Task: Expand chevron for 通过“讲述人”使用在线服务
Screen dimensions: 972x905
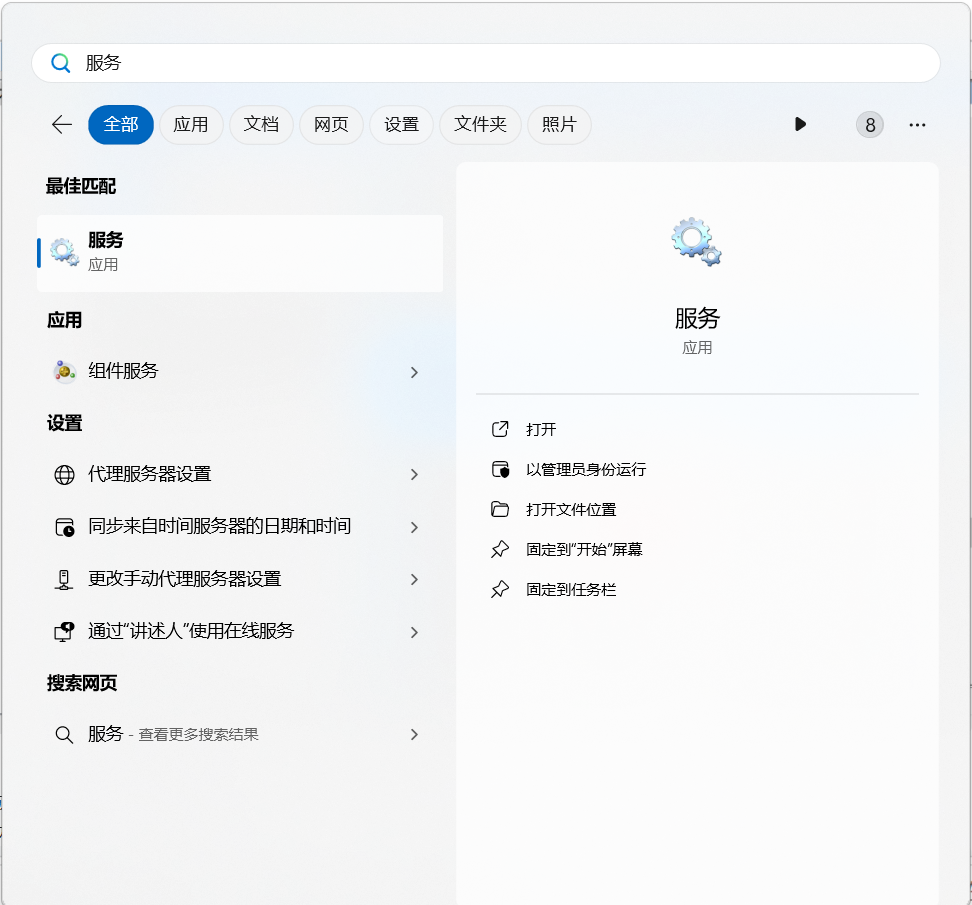Action: click(414, 632)
